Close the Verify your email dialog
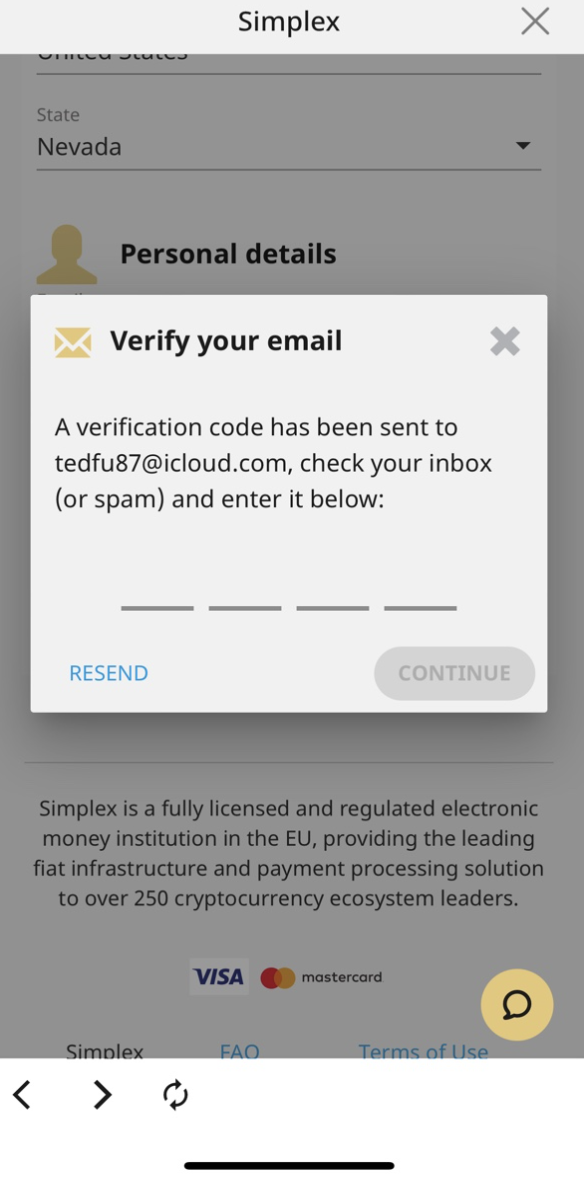The height and width of the screenshot is (1180, 584). pyautogui.click(x=505, y=342)
